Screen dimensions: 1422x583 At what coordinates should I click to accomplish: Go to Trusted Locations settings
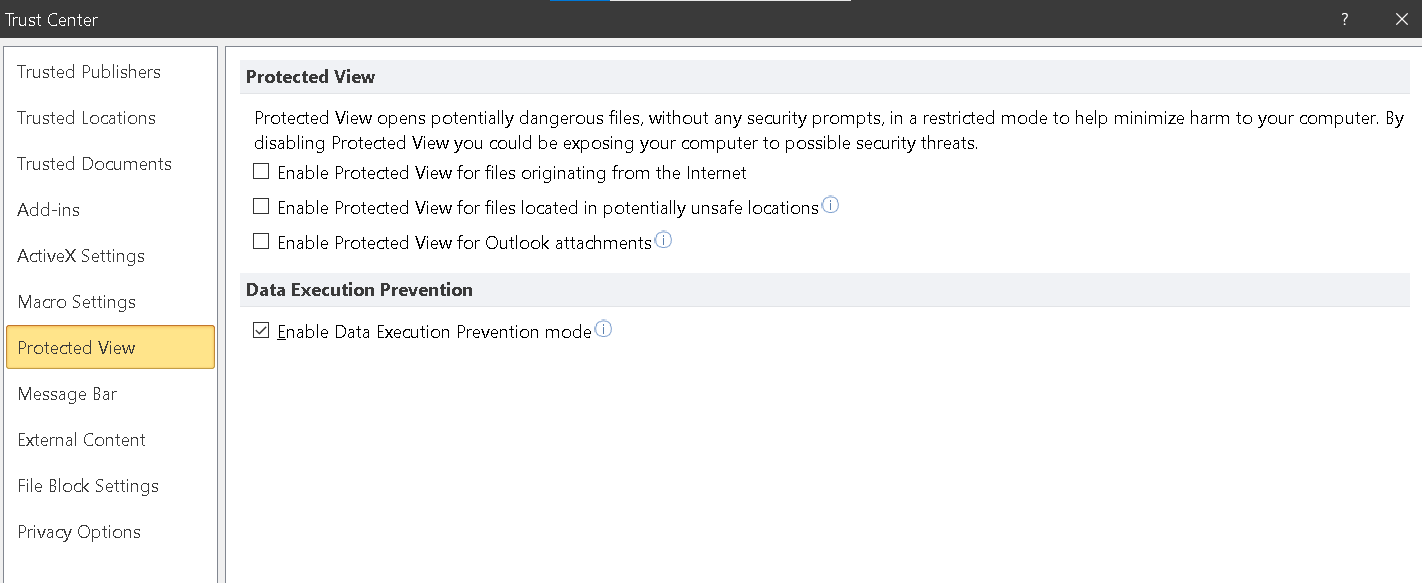coord(87,118)
